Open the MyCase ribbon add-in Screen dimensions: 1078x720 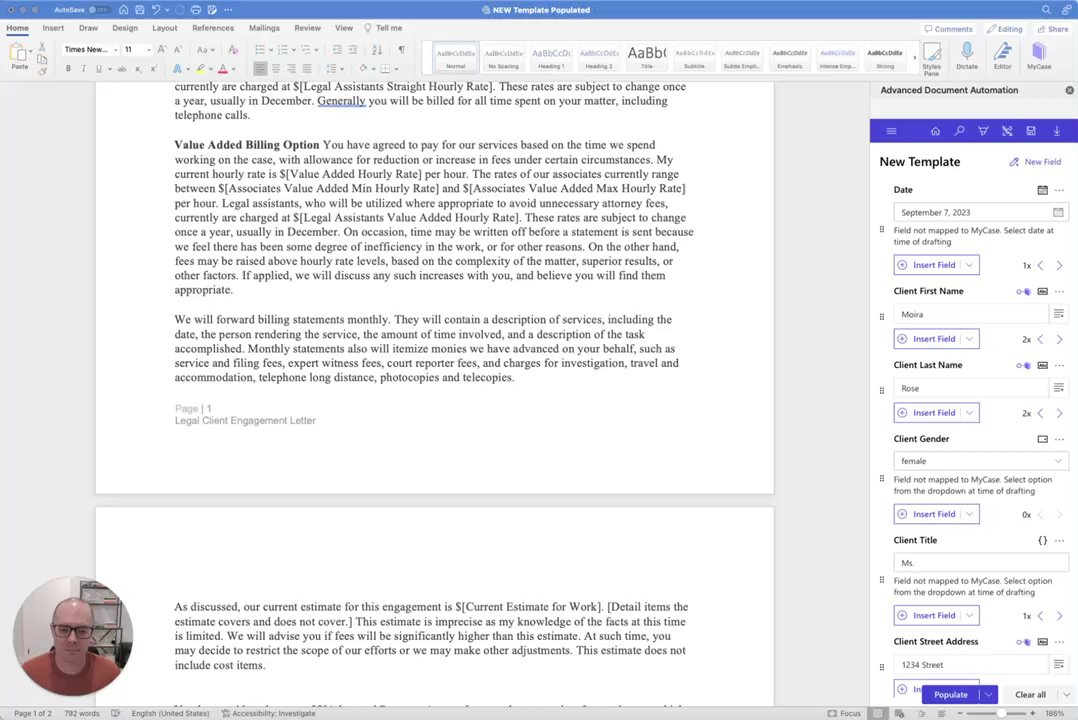click(x=1039, y=56)
